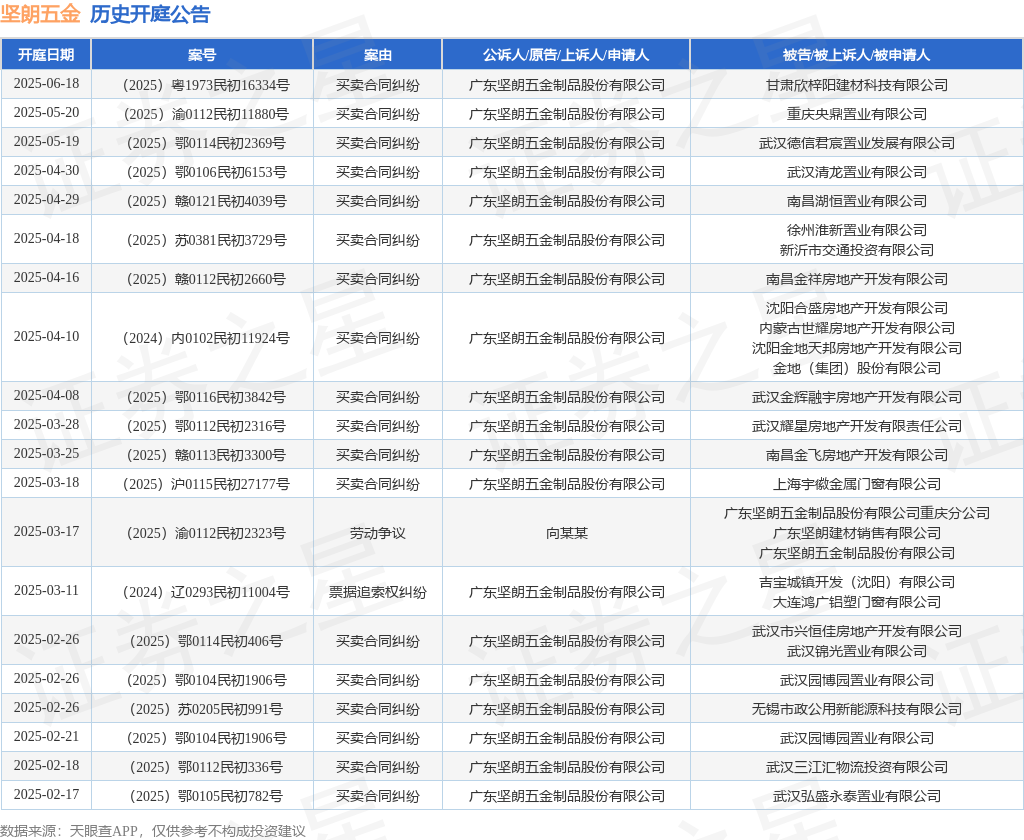Select defendant 武汉金辉融宇房地产开发有限公司
This screenshot has height=840, width=1024.
point(857,397)
